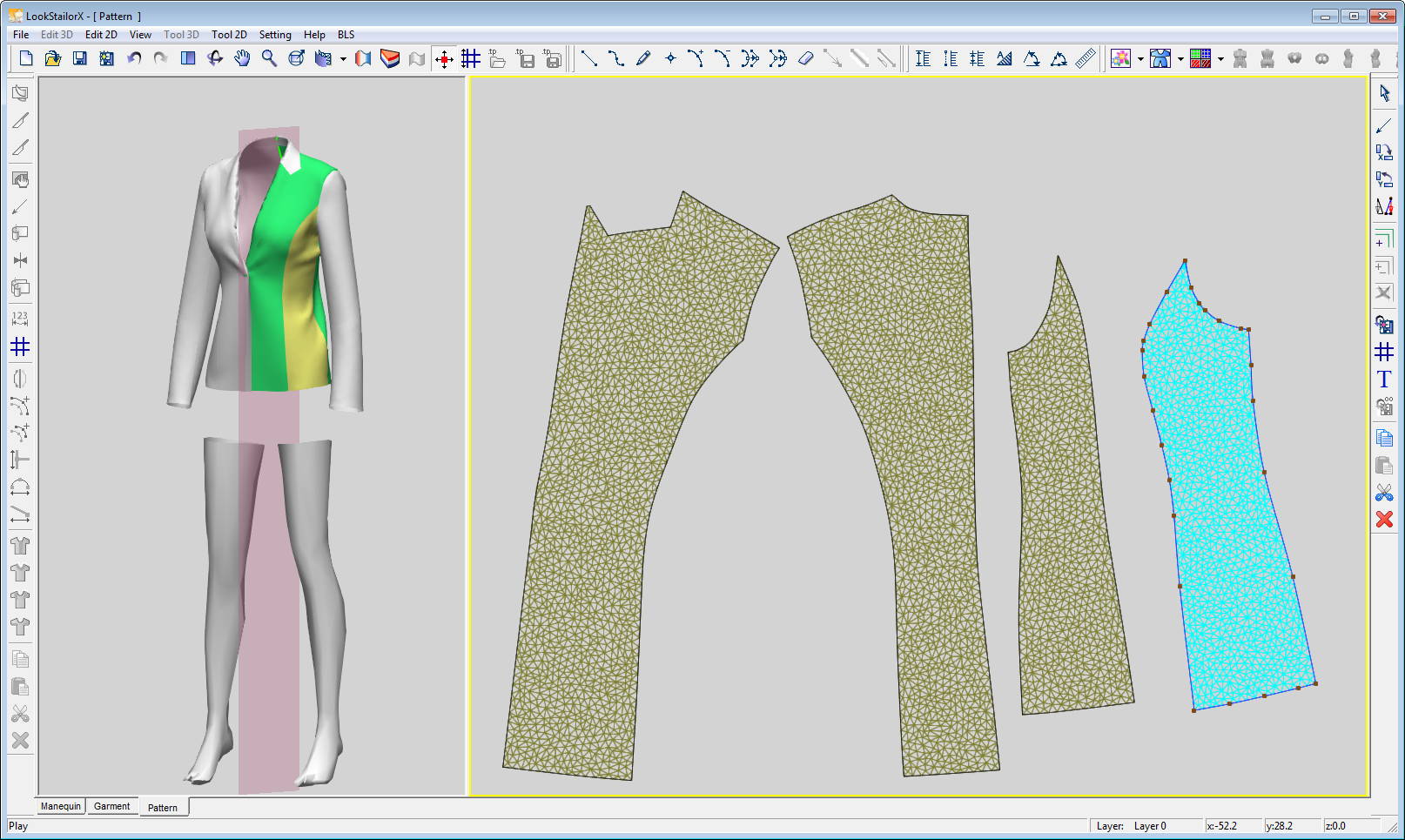The image size is (1405, 840).
Task: Toggle the grid in the top toolbar
Action: tap(471, 58)
